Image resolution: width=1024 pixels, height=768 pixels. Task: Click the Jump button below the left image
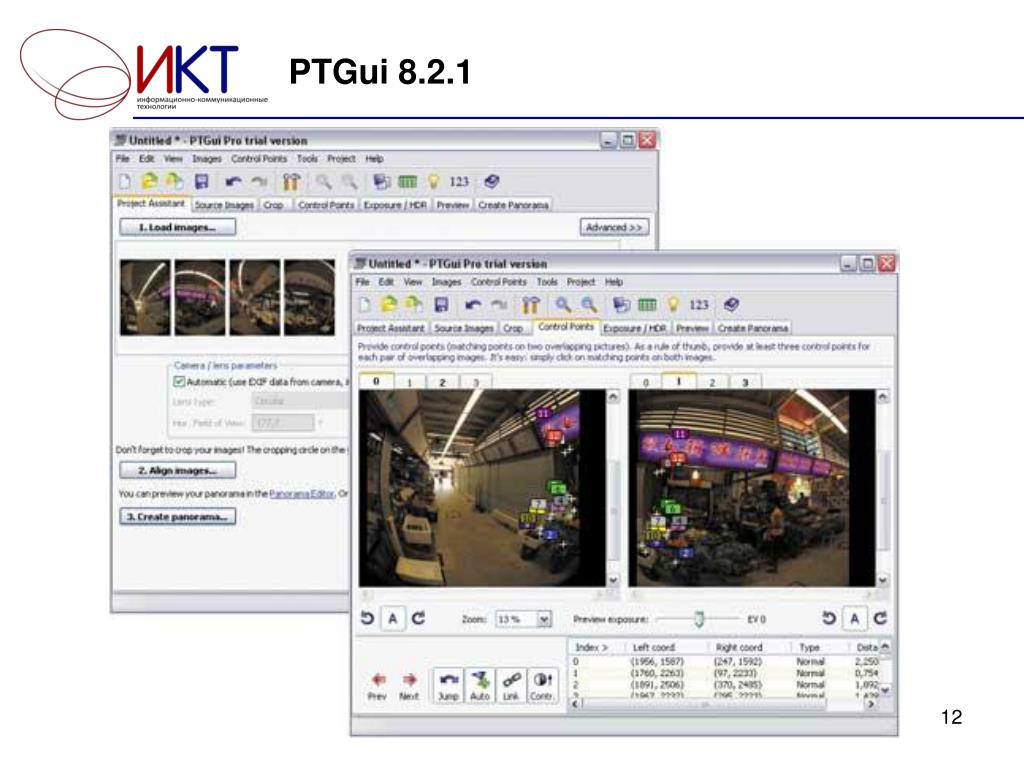(x=449, y=685)
